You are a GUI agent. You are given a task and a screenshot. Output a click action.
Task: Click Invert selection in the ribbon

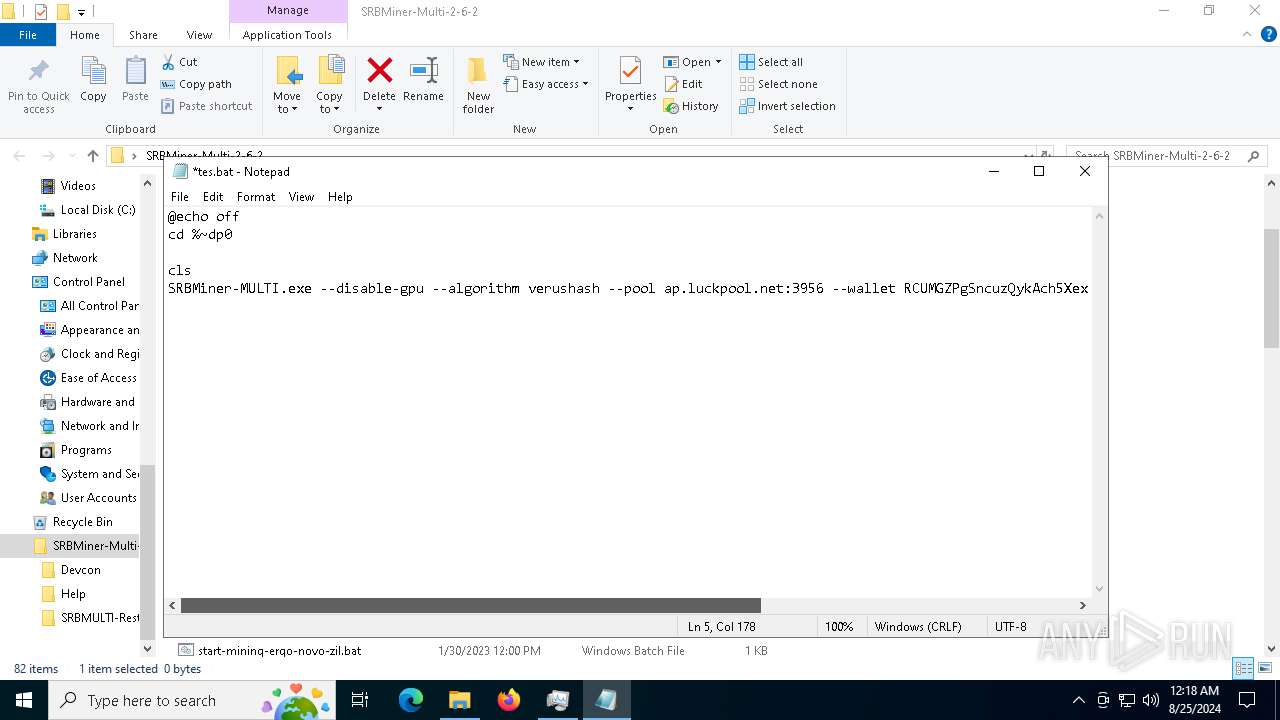tap(787, 106)
